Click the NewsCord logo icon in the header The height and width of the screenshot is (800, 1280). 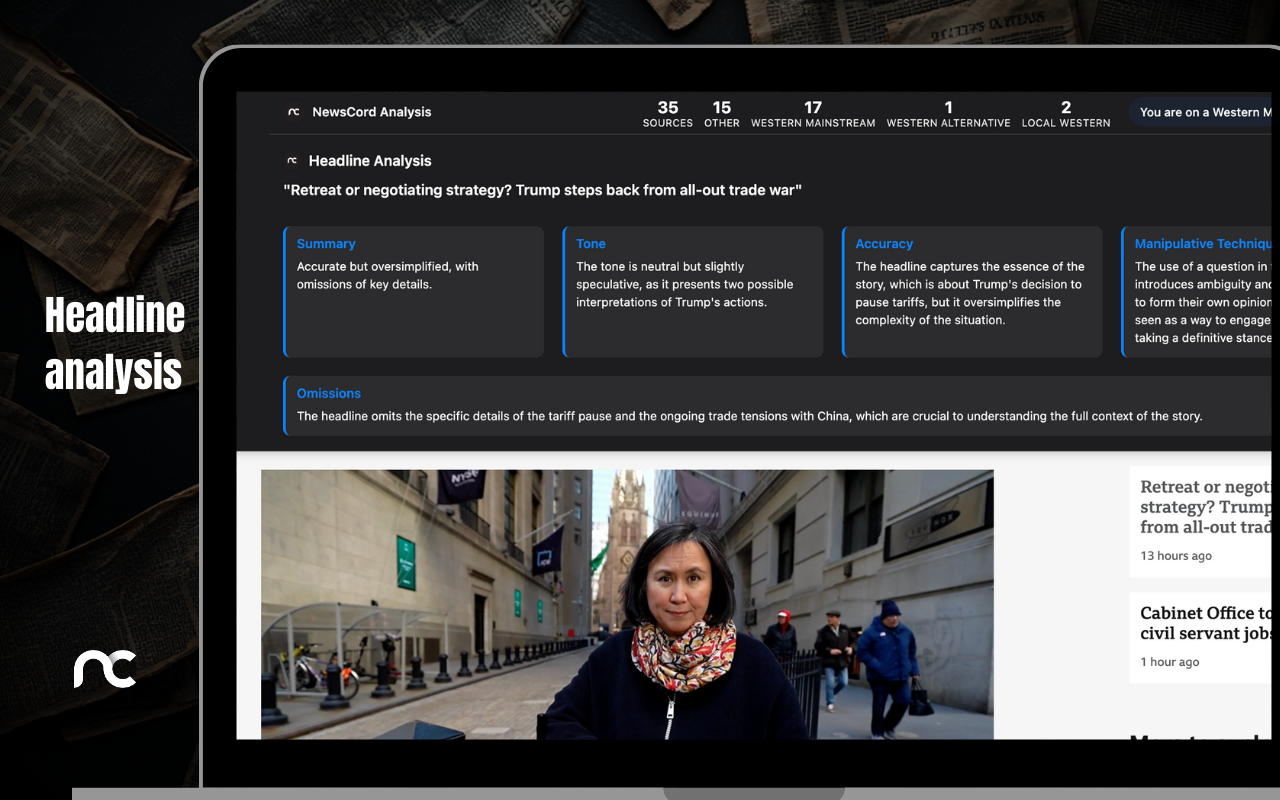click(x=293, y=112)
